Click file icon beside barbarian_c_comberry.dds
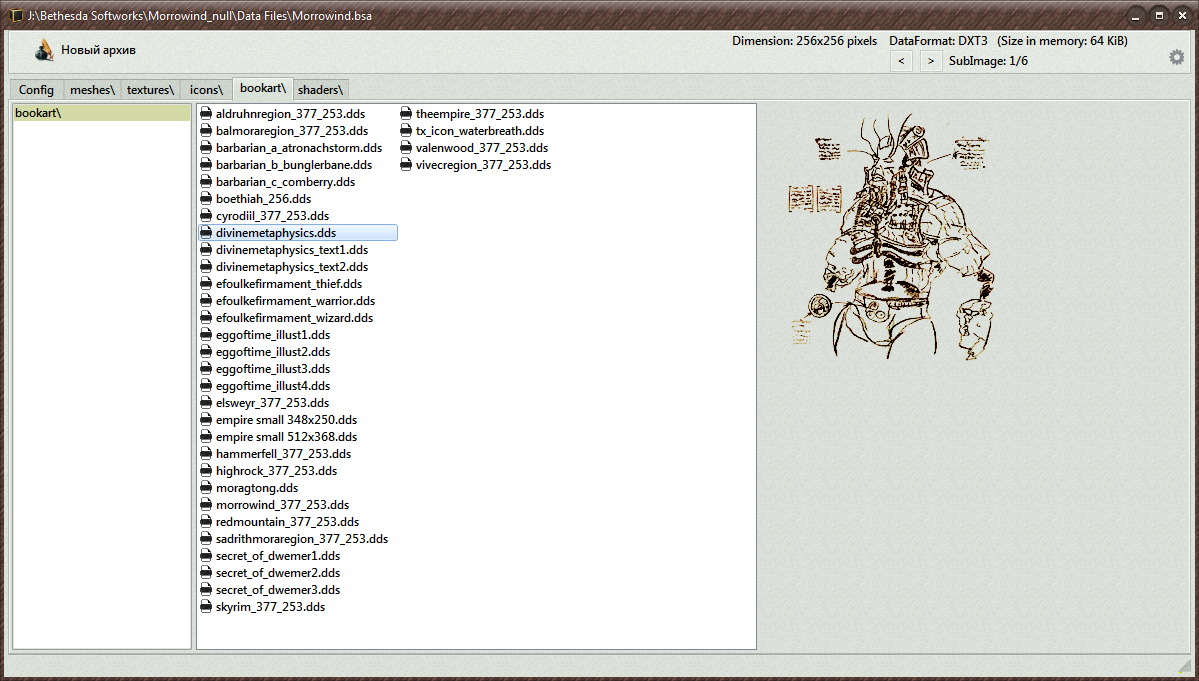The height and width of the screenshot is (681, 1199). click(206, 182)
